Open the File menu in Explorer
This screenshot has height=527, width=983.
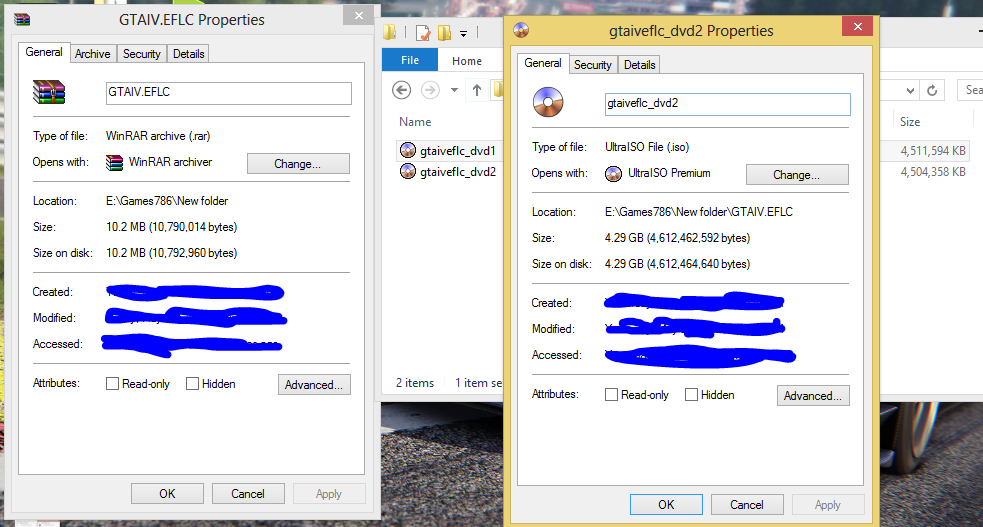pos(410,60)
